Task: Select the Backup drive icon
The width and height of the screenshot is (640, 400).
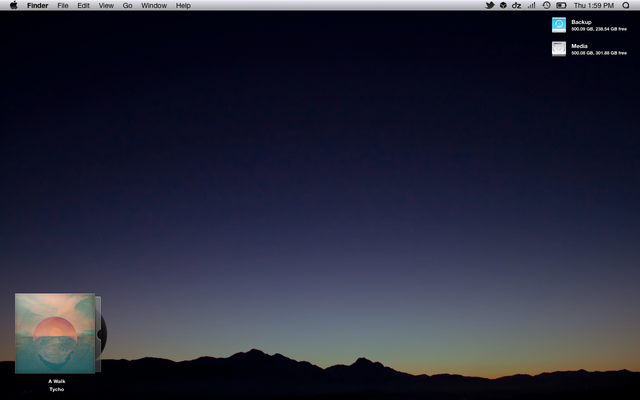Action: [559, 24]
